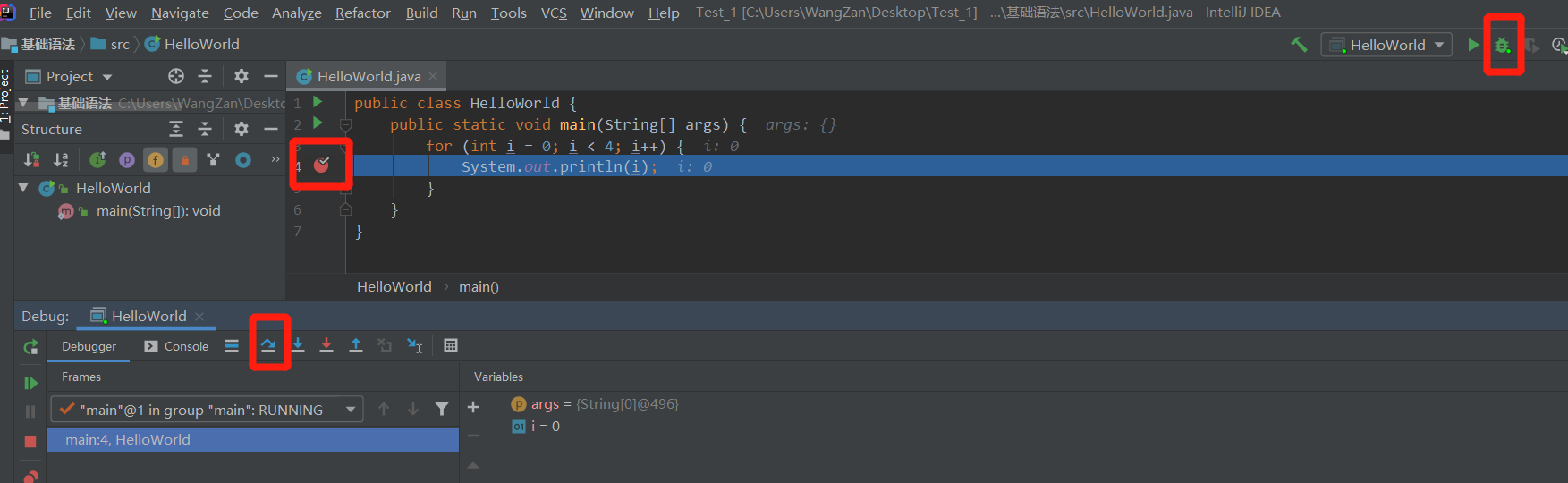
Task: Click the Step Over debugger button
Action: 268,345
